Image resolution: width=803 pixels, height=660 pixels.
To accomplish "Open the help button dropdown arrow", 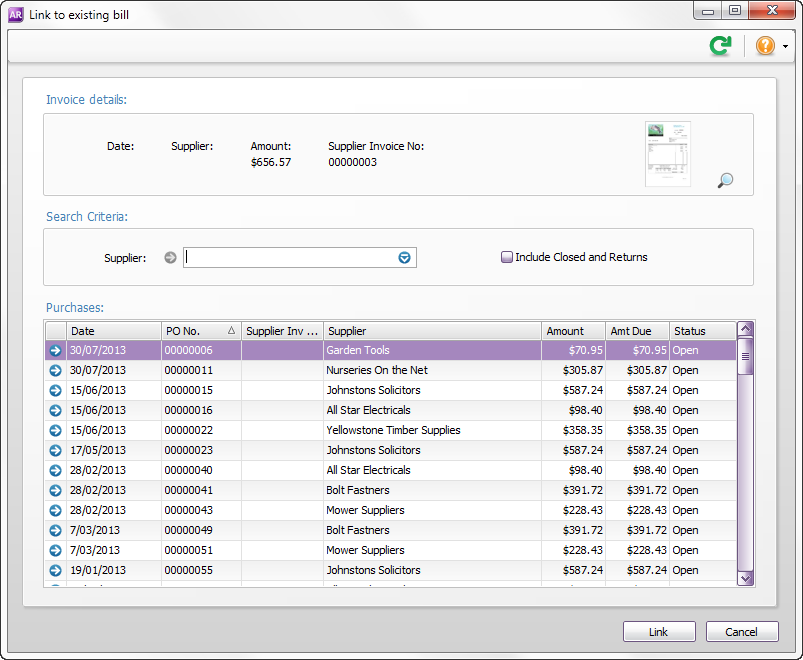I will (x=786, y=47).
